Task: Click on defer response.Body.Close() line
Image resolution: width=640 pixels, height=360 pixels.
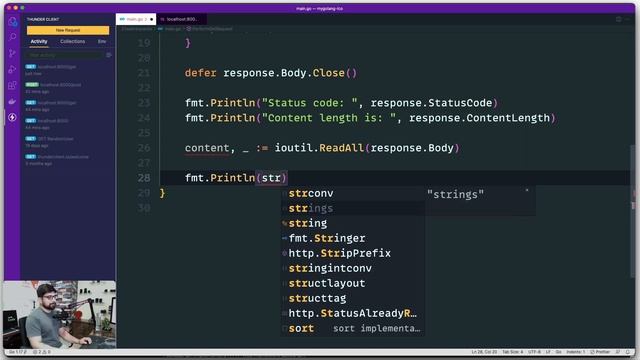Action: pos(271,73)
